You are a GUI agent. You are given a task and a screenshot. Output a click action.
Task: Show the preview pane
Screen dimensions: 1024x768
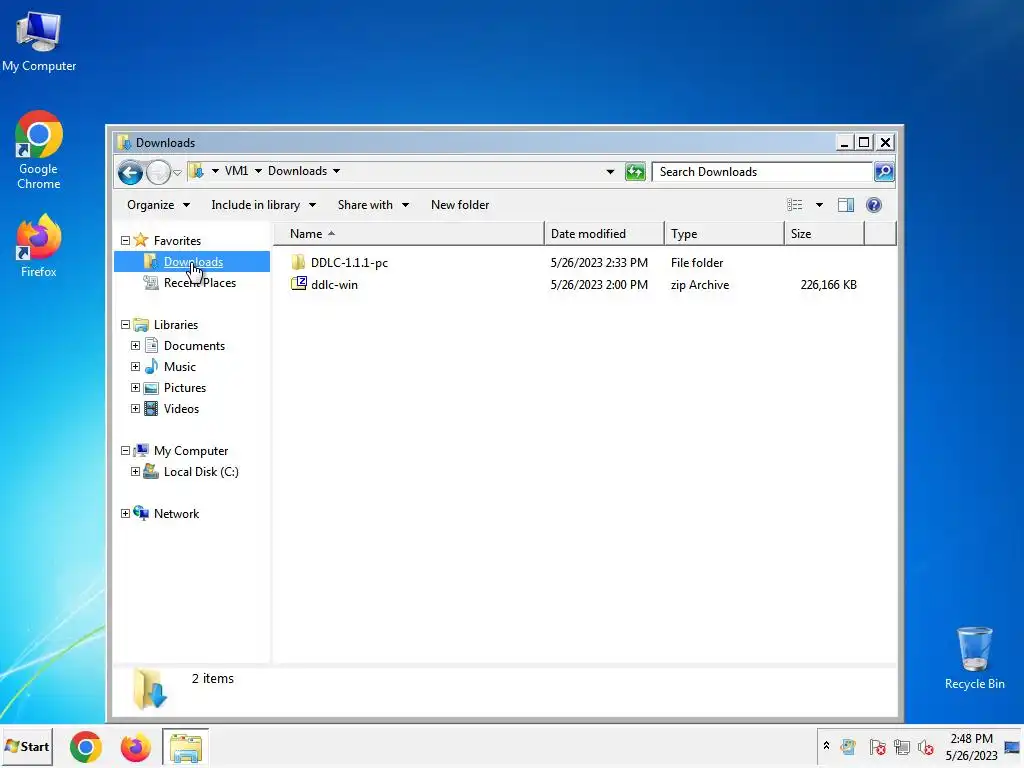point(846,205)
